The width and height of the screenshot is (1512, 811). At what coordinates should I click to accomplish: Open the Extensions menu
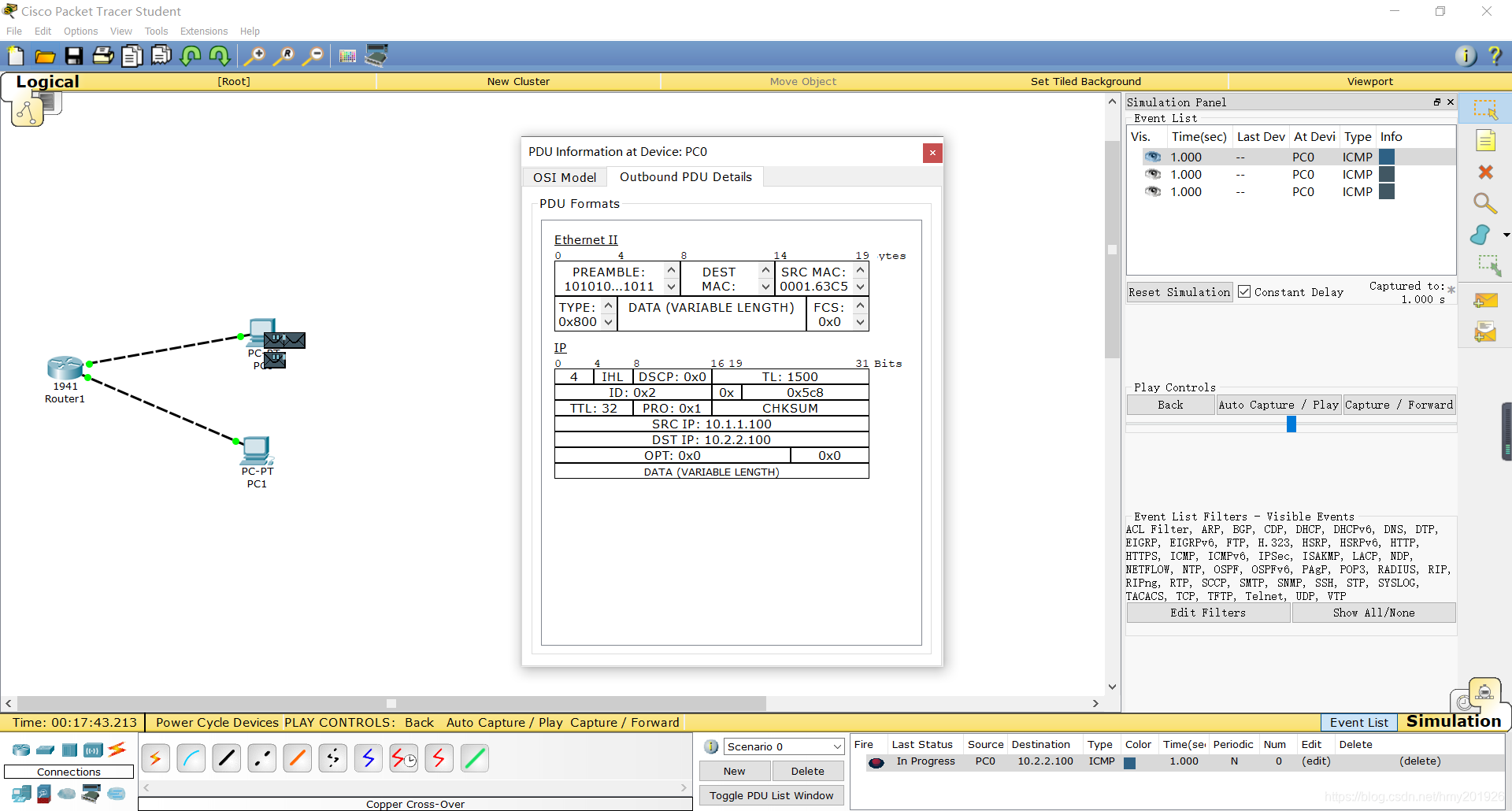[204, 31]
